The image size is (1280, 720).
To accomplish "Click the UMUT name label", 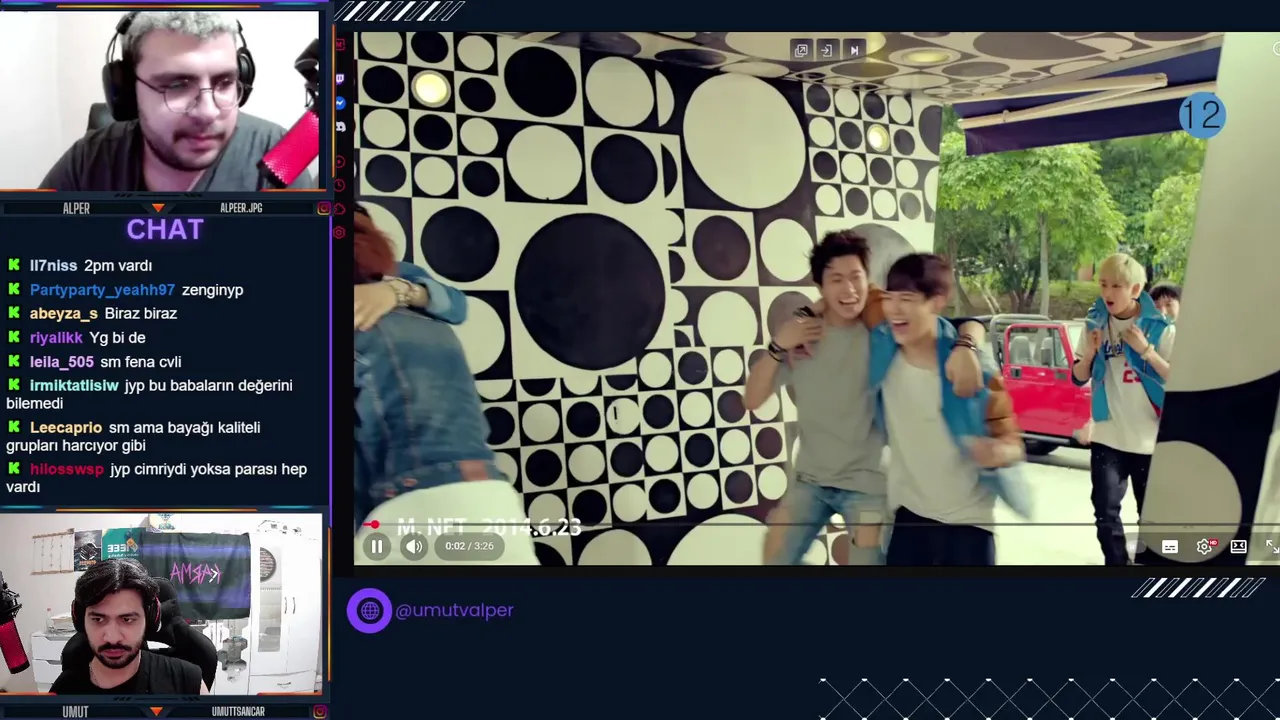I will [x=75, y=711].
